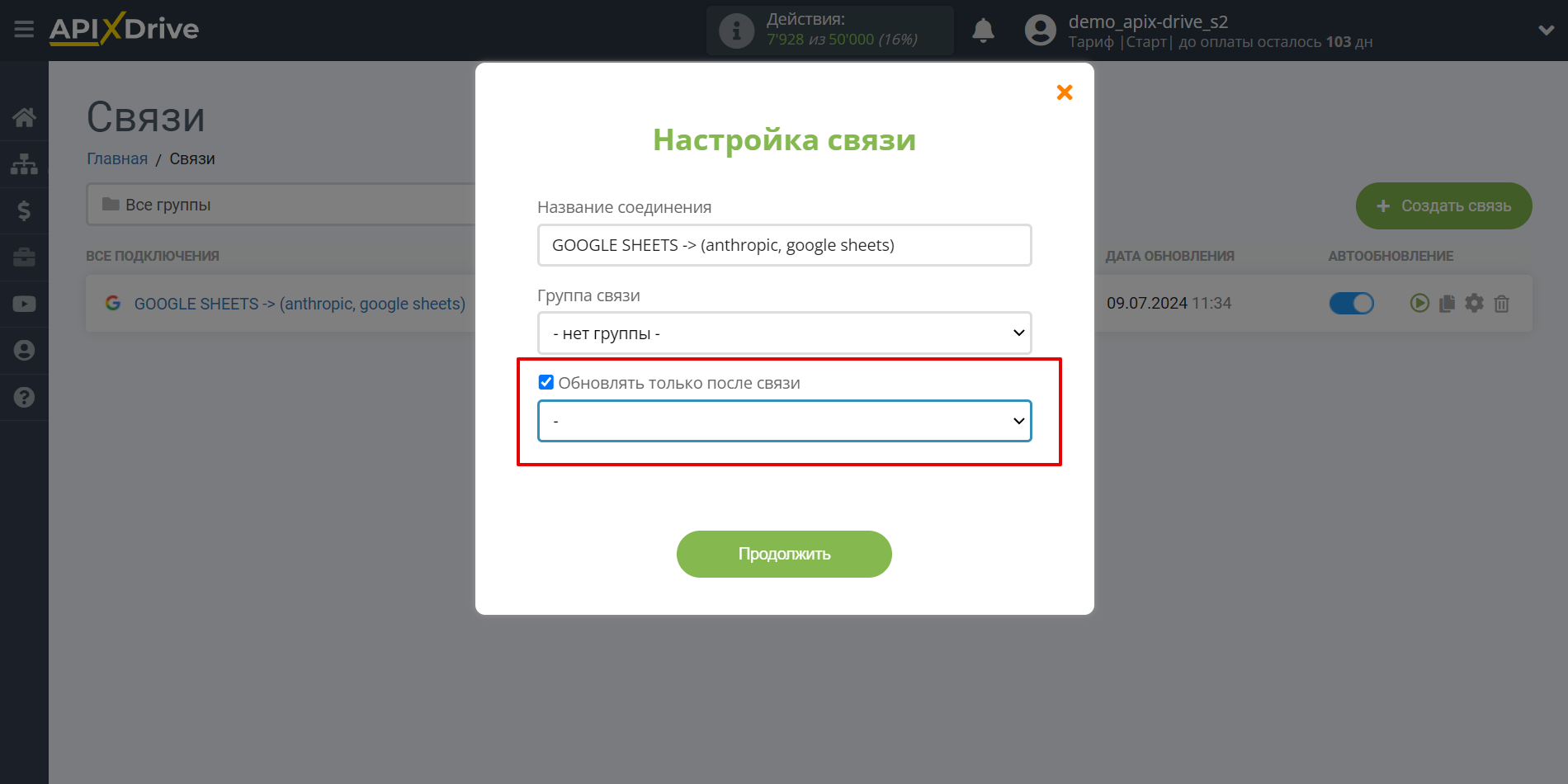This screenshot has height=784, width=1568.
Task: Click the actions counter 7'928 из 50'000
Action: coord(842,40)
